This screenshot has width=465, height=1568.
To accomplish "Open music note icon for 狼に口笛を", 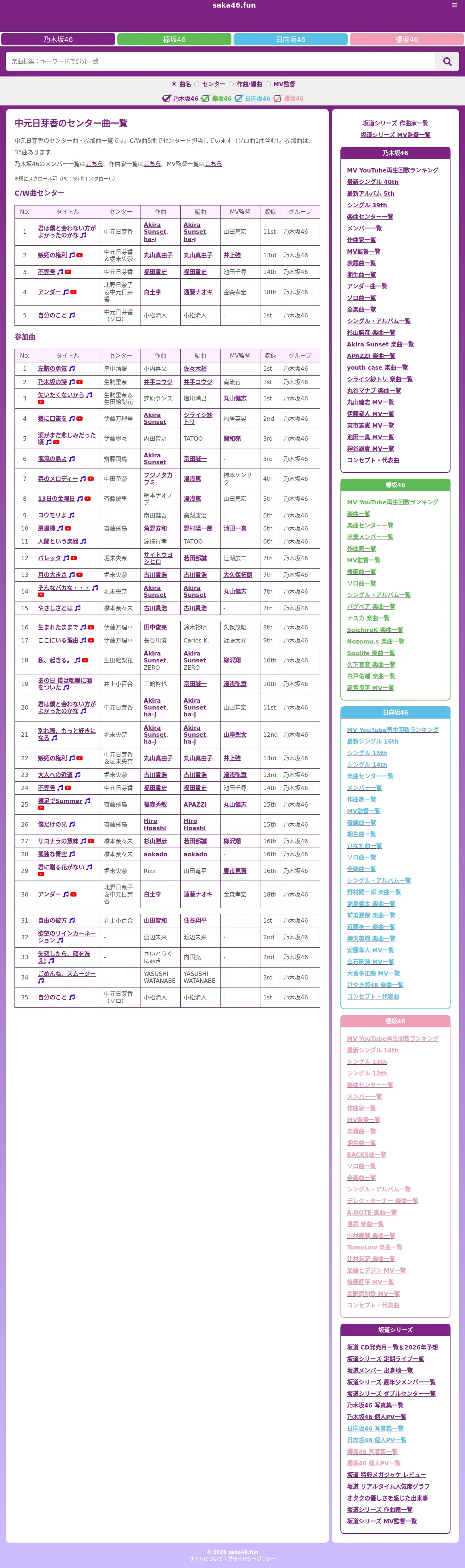I will 72,419.
